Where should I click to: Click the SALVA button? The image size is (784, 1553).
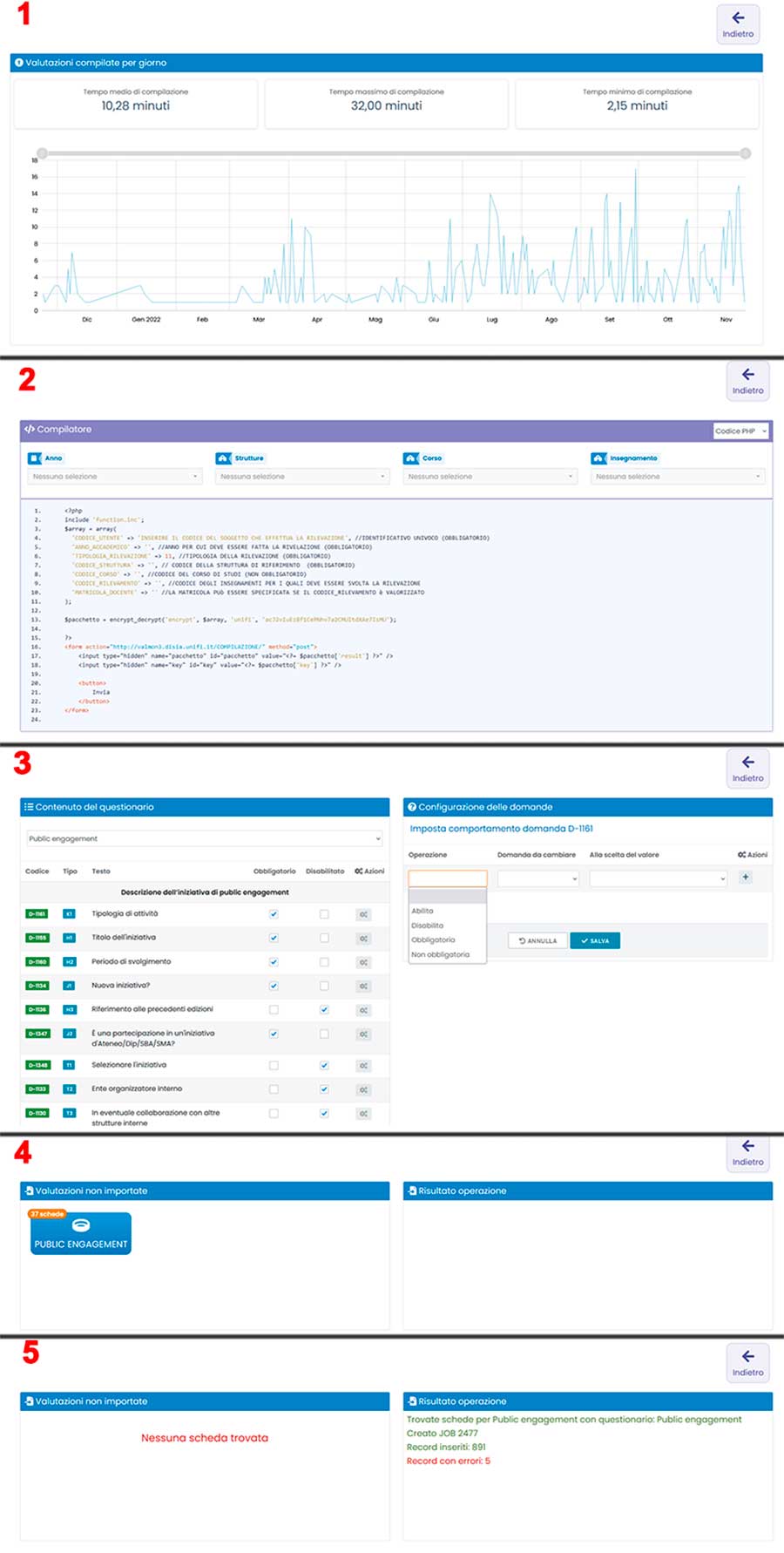click(595, 940)
